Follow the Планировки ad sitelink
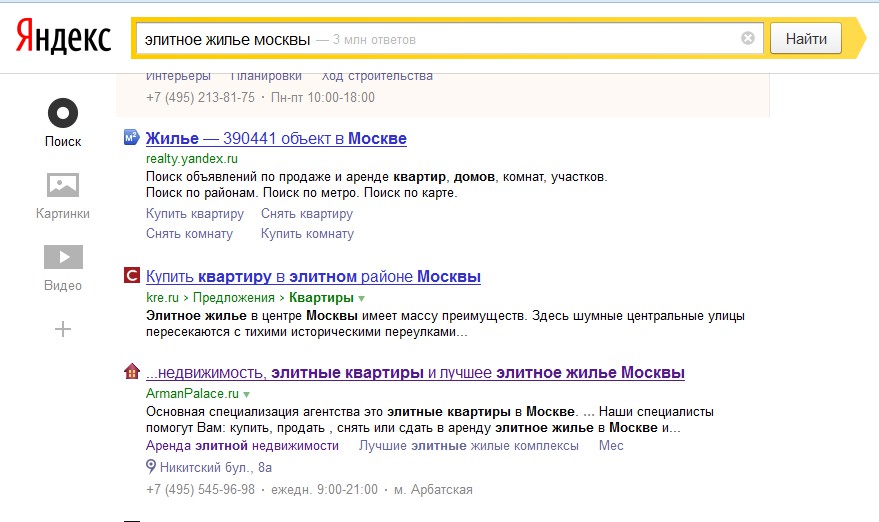 [x=266, y=77]
